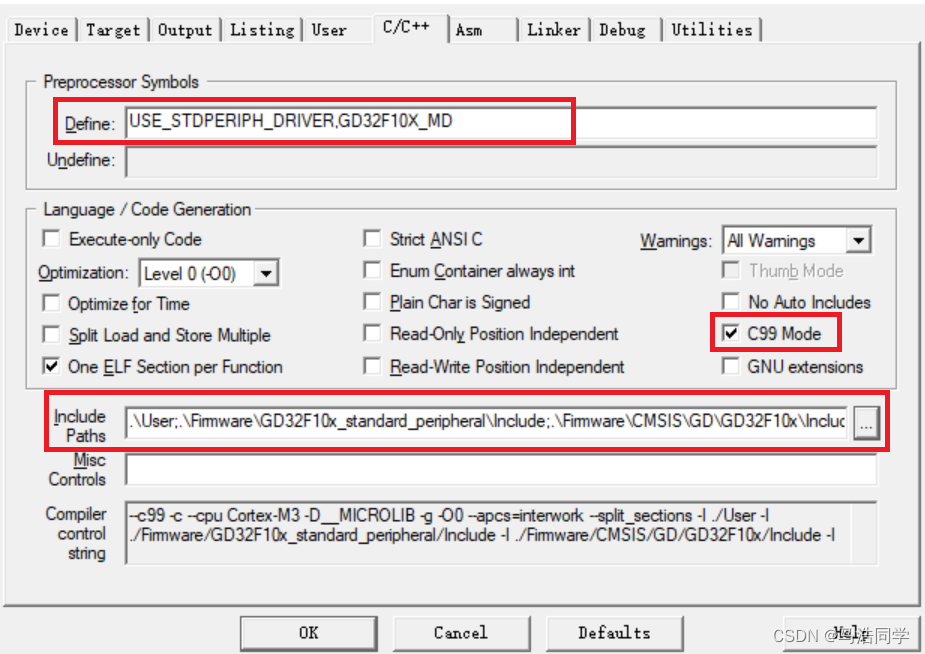Image resolution: width=925 pixels, height=654 pixels.
Task: Restore settings with Defaults button
Action: click(614, 633)
